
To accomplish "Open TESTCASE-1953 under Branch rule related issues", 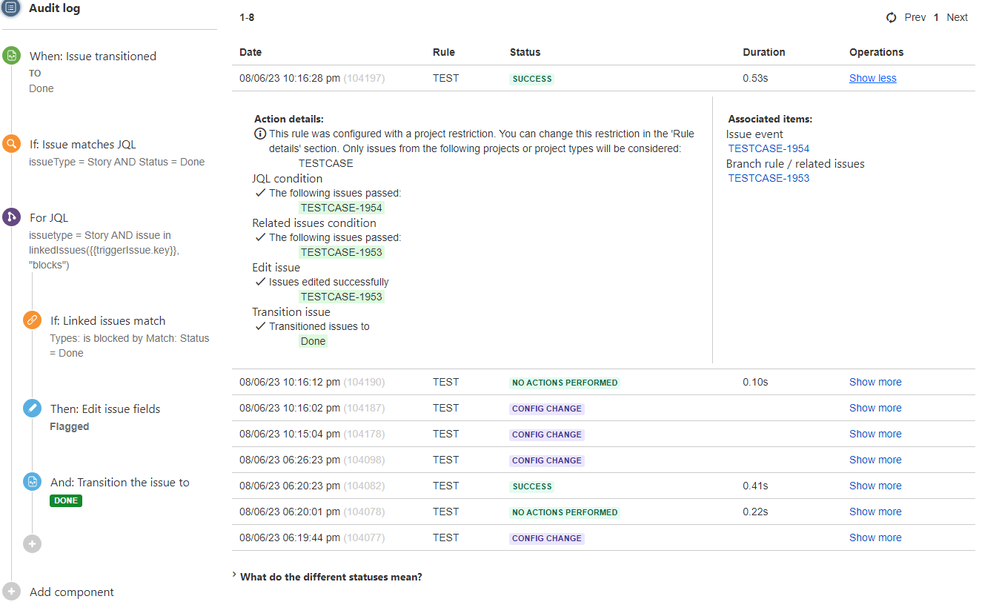I will coord(768,178).
